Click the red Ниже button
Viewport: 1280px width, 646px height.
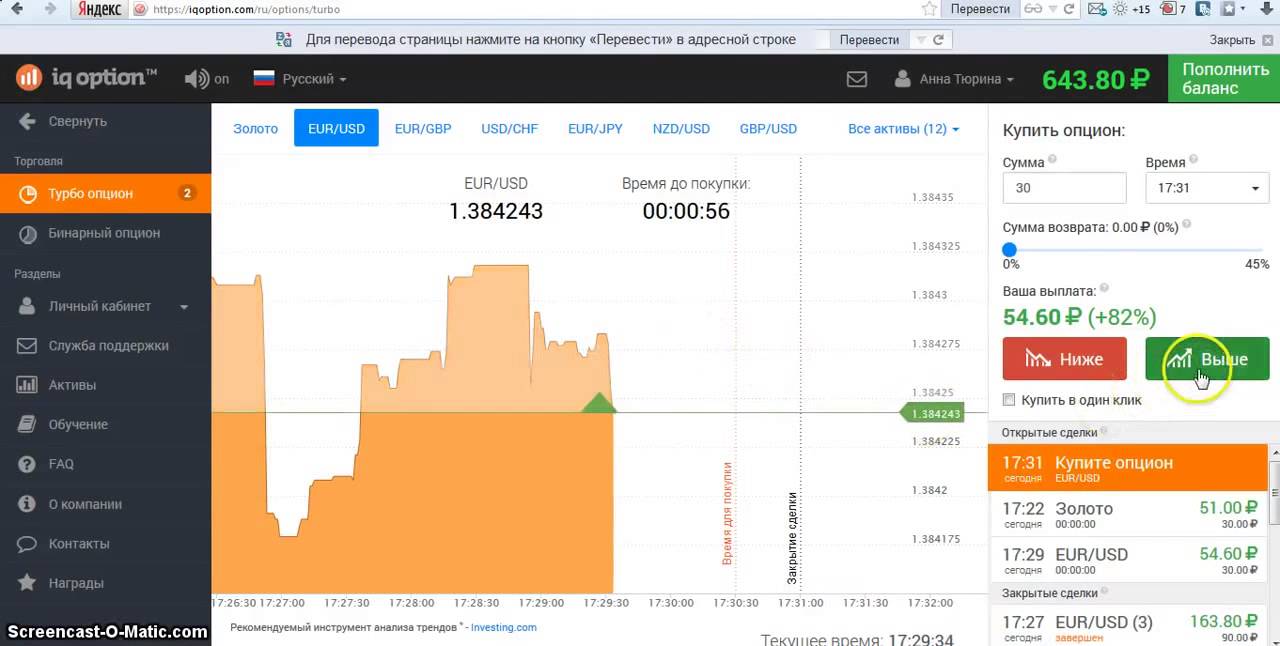(x=1065, y=359)
